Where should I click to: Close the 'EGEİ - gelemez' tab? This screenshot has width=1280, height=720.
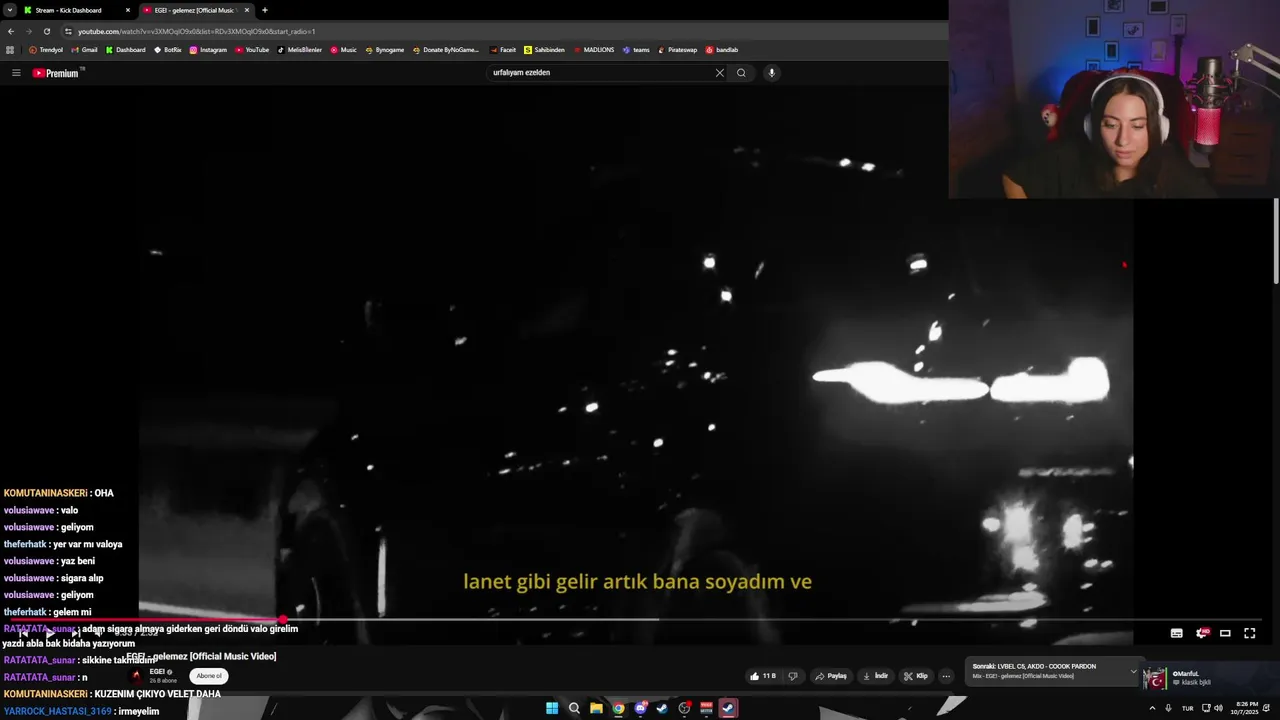point(246,10)
